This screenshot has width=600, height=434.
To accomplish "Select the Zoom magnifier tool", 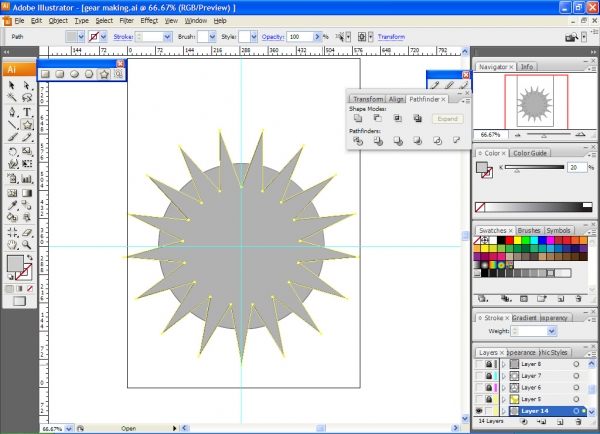I will coord(26,245).
